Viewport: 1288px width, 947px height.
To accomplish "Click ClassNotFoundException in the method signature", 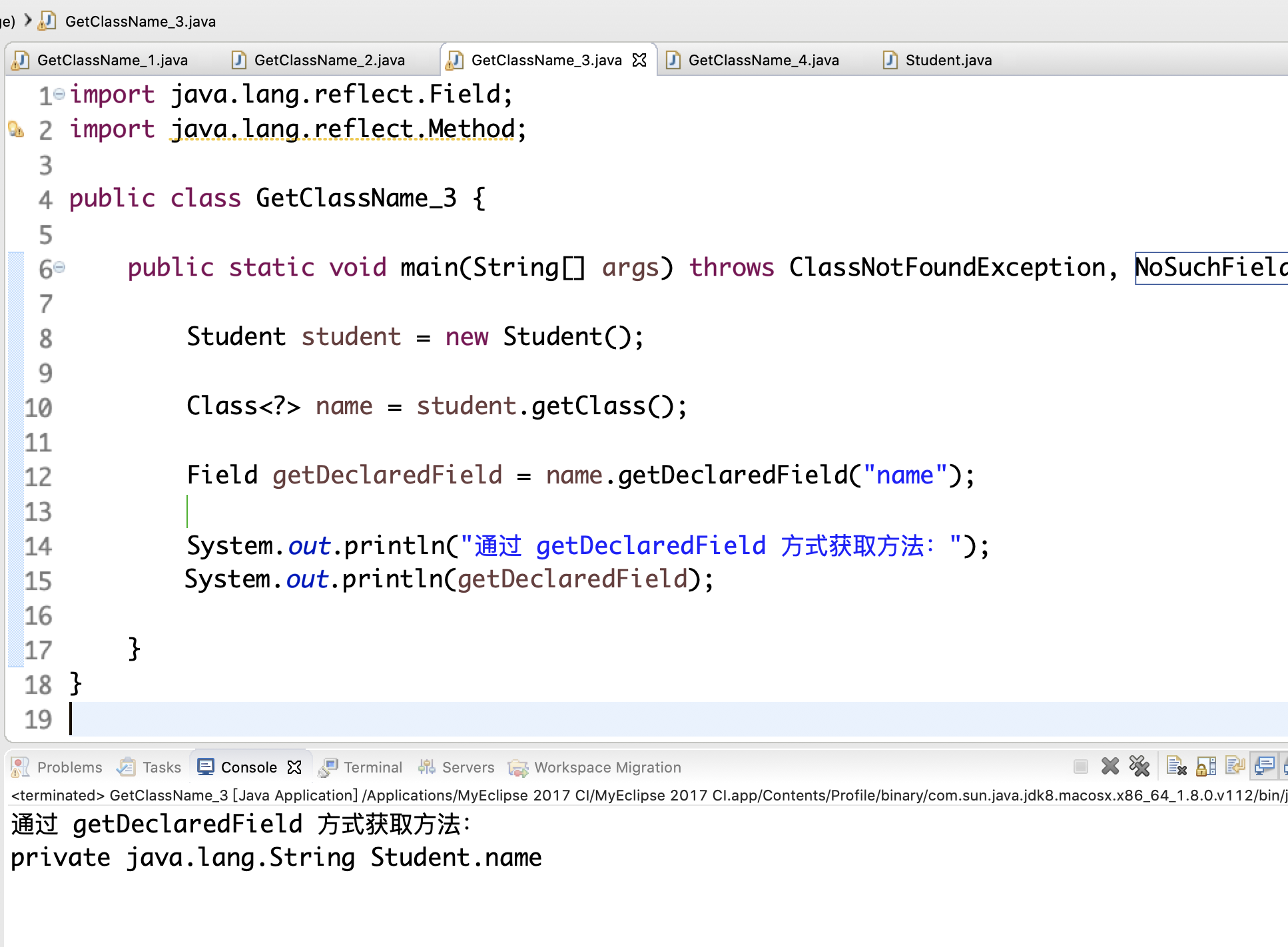I will click(947, 267).
